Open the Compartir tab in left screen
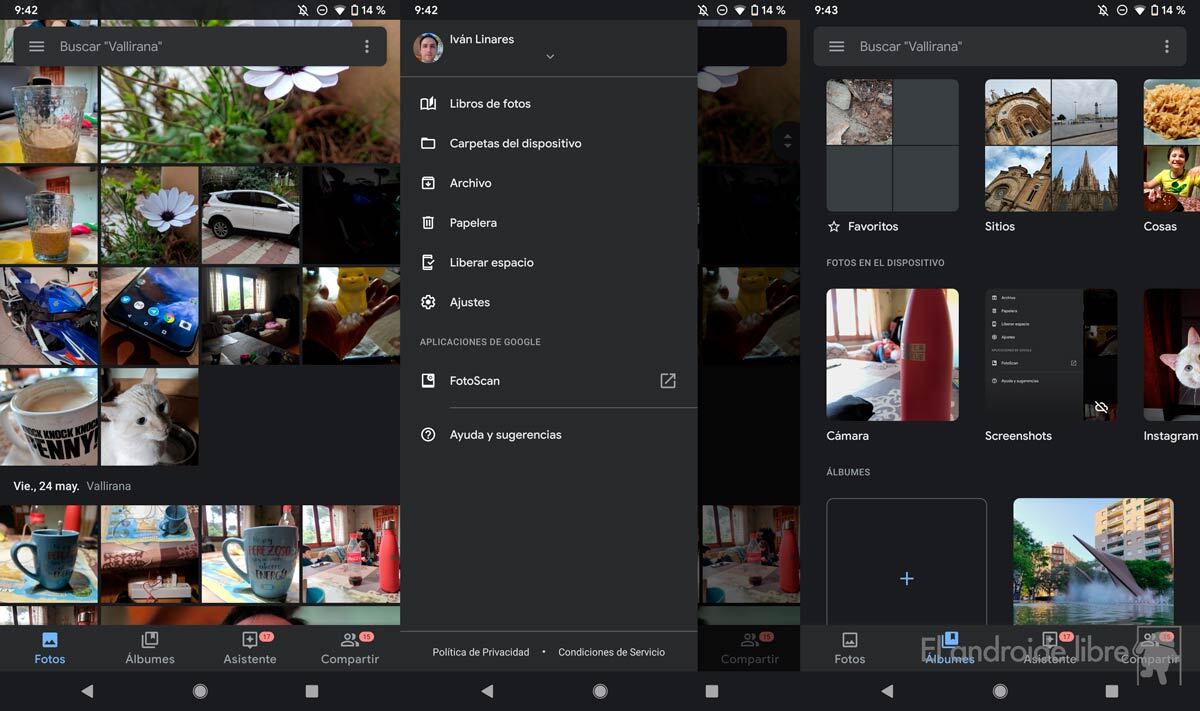Viewport: 1200px width, 711px height. [x=350, y=648]
